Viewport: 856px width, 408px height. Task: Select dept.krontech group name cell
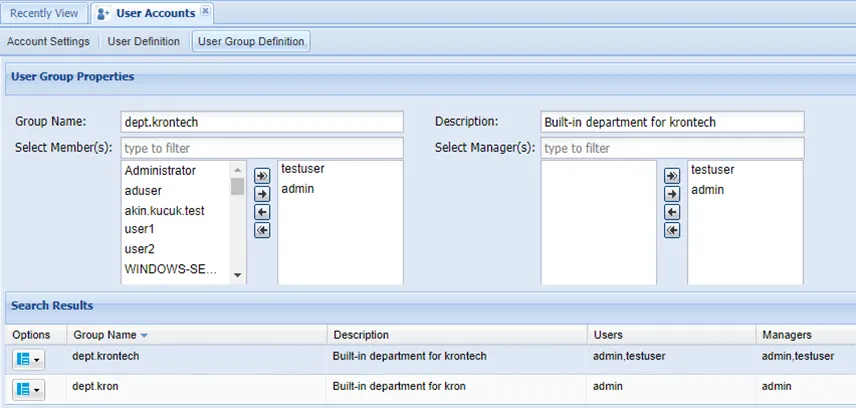coord(106,356)
